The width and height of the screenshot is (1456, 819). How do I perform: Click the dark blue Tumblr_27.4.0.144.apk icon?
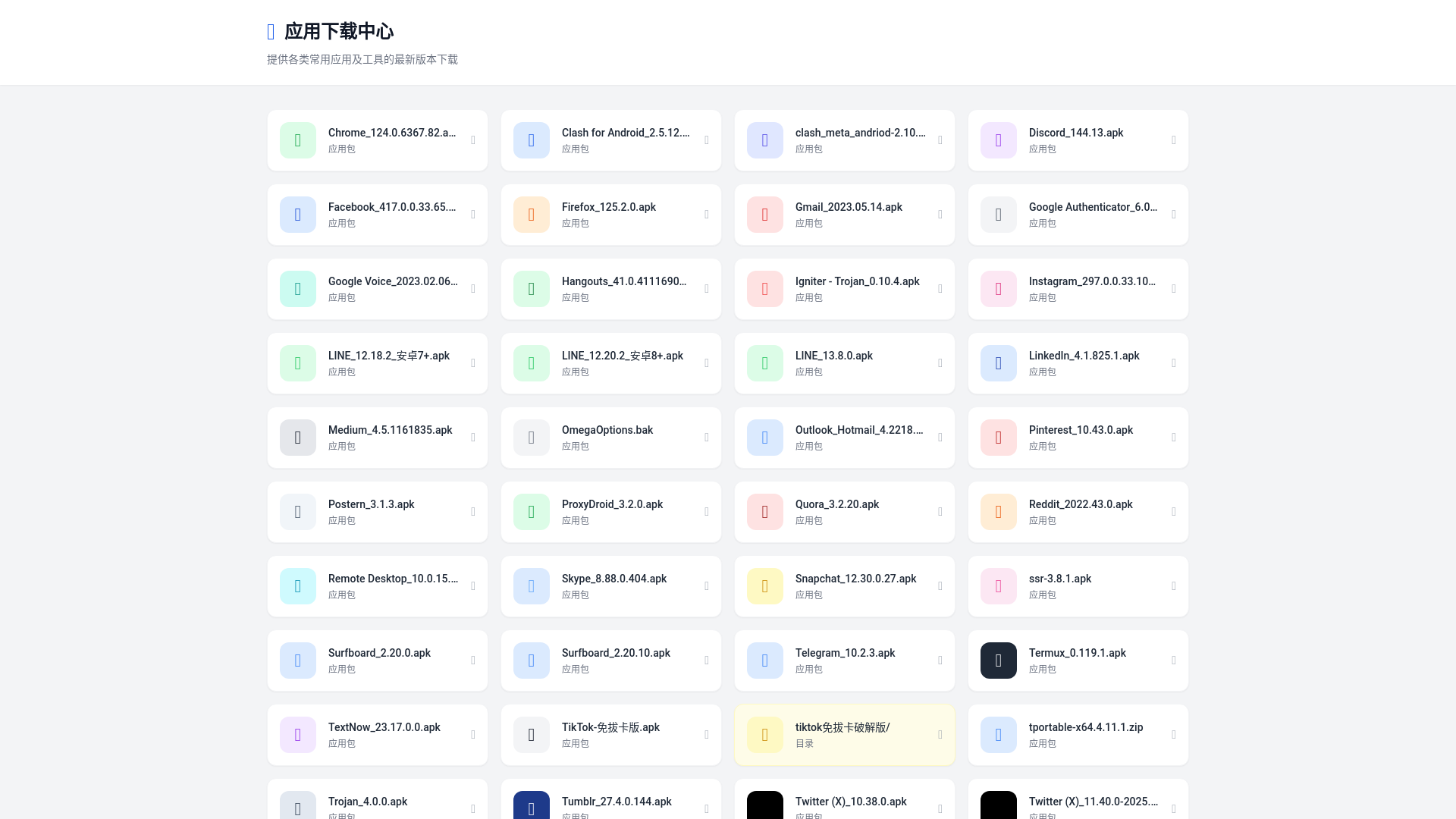[x=532, y=805]
